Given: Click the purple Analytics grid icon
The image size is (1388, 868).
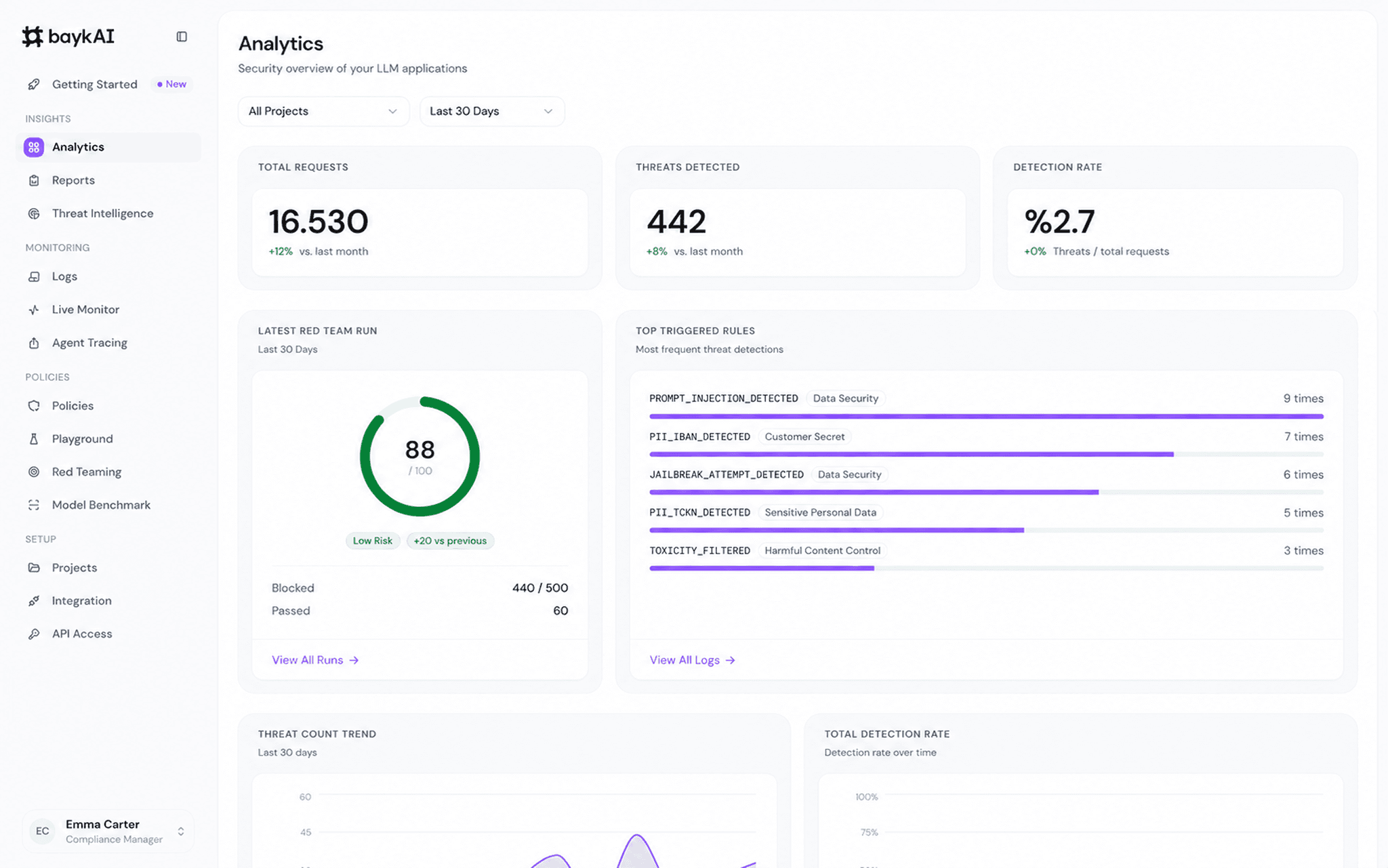Looking at the screenshot, I should [34, 147].
